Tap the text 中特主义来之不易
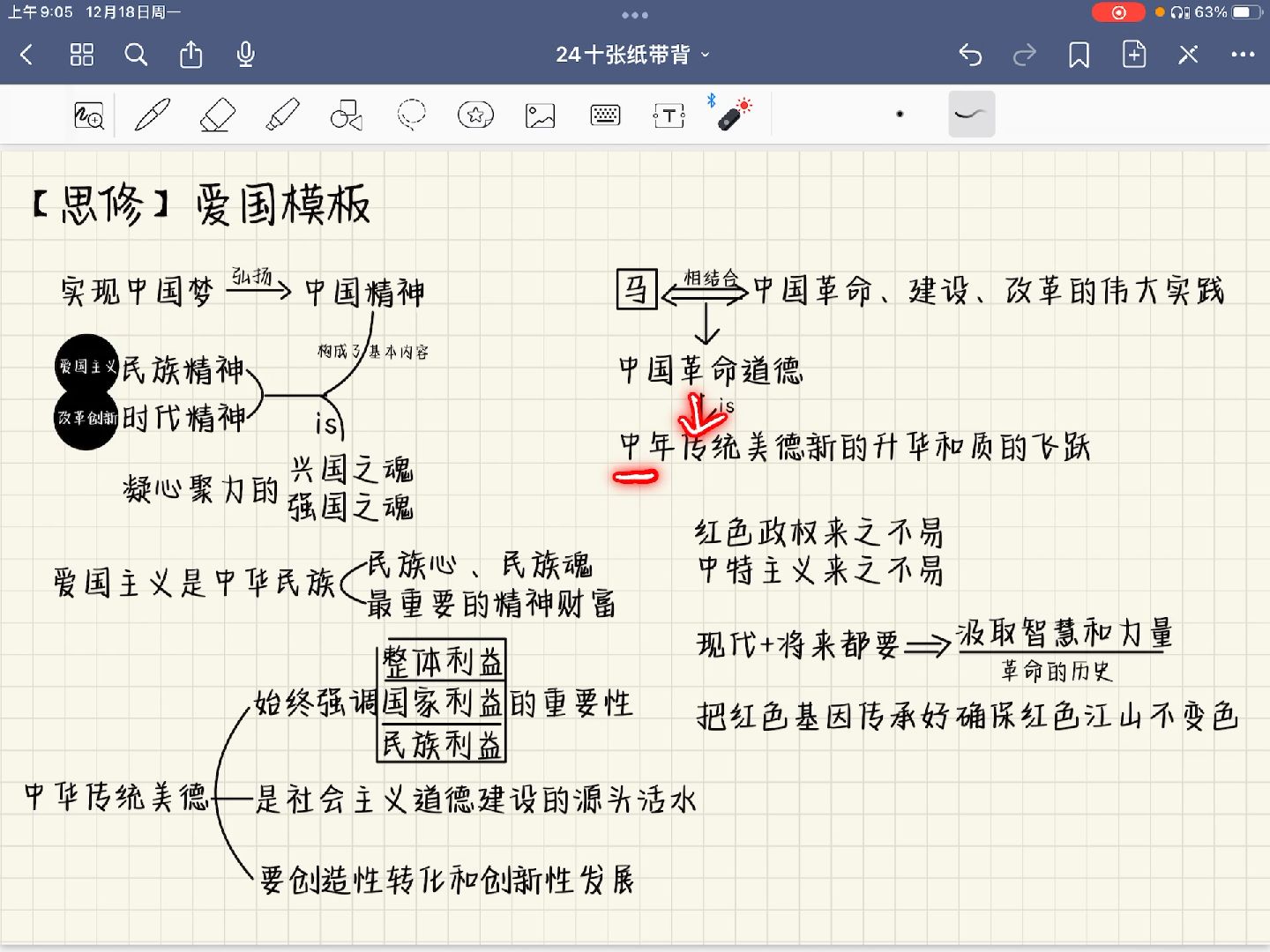 [x=820, y=570]
